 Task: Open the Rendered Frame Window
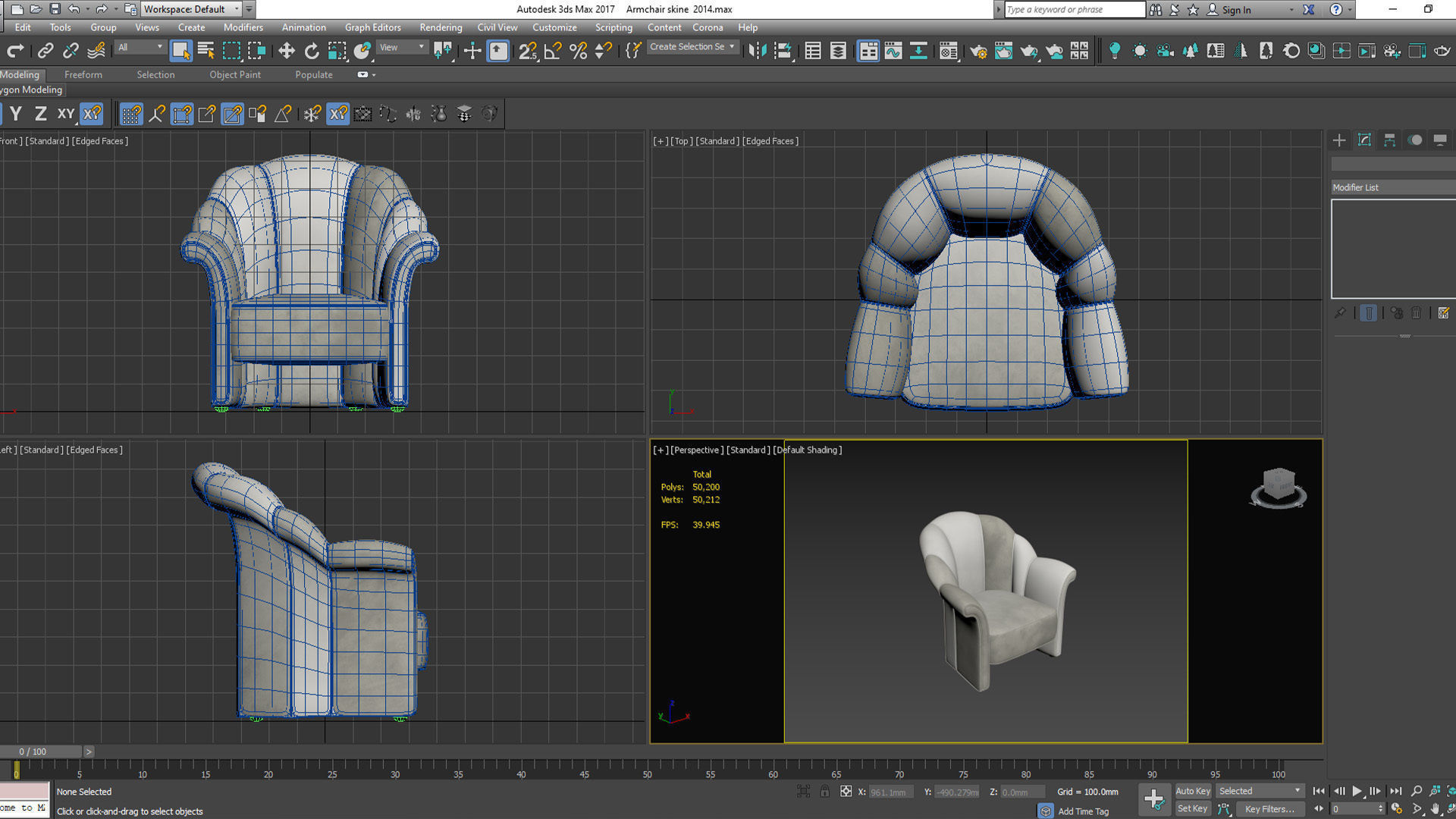(1003, 51)
